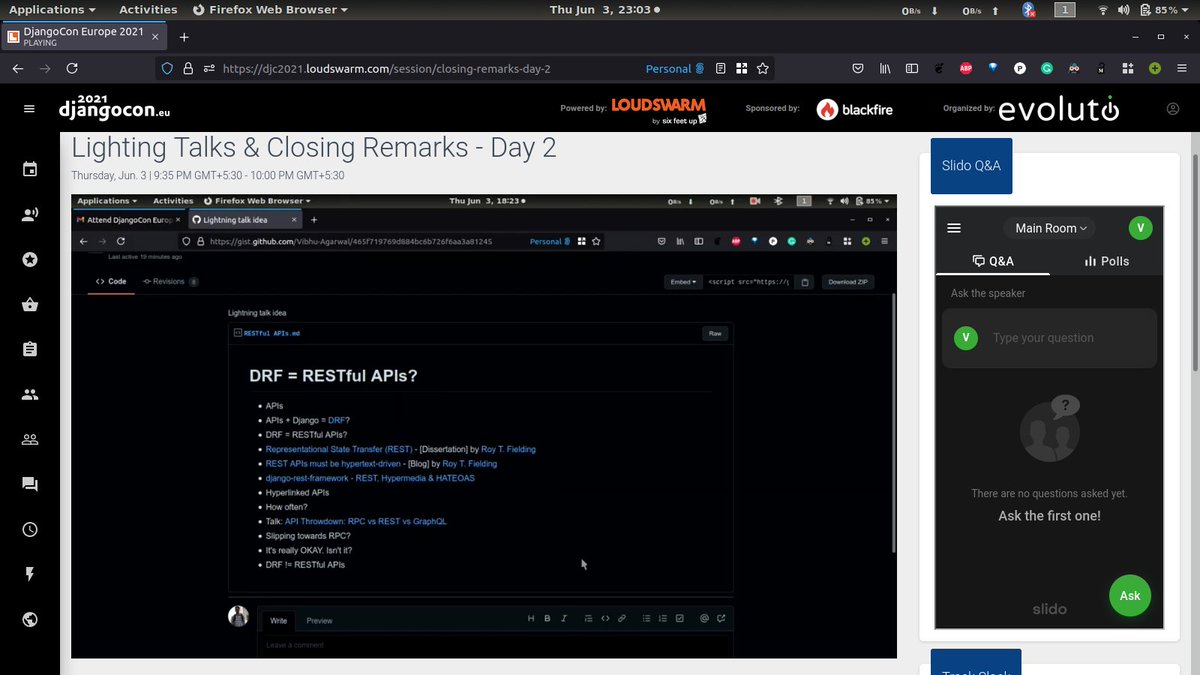Open the Personal container indicator

(675, 69)
